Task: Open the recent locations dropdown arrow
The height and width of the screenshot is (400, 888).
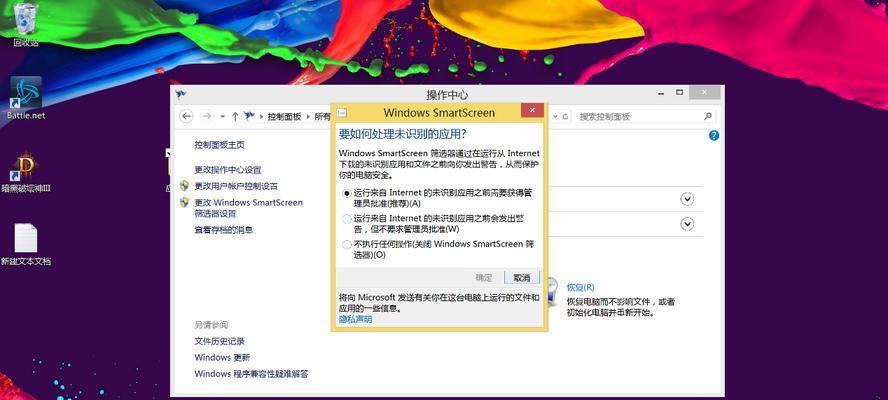Action: click(223, 116)
